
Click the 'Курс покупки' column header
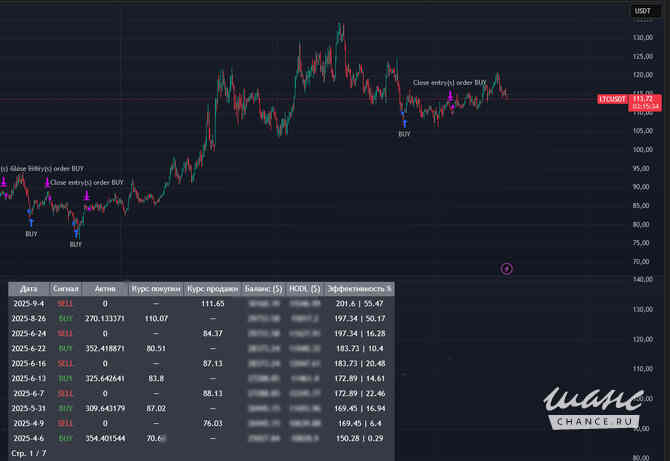pos(155,288)
